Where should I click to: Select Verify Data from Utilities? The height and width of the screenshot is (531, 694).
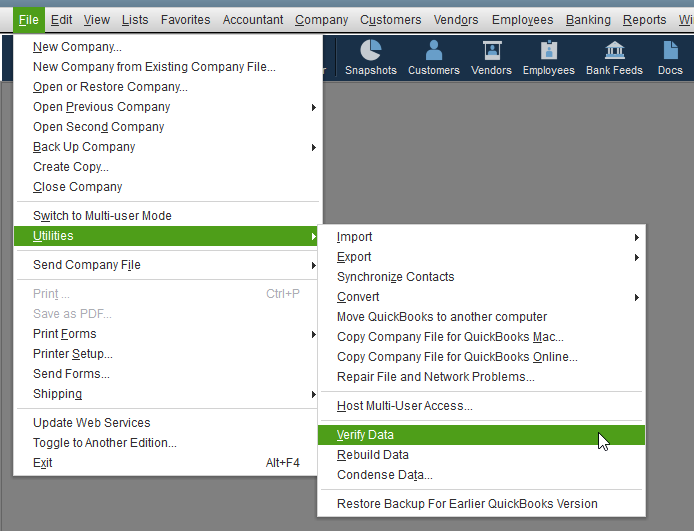366,435
